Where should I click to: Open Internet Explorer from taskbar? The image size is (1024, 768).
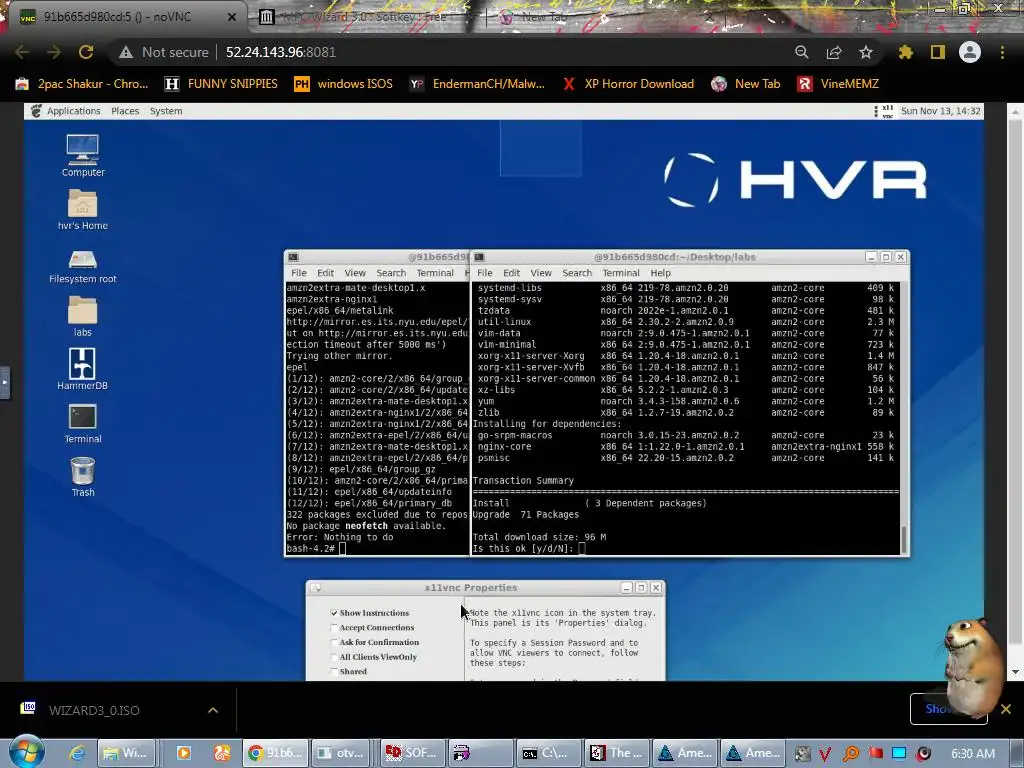[x=77, y=753]
